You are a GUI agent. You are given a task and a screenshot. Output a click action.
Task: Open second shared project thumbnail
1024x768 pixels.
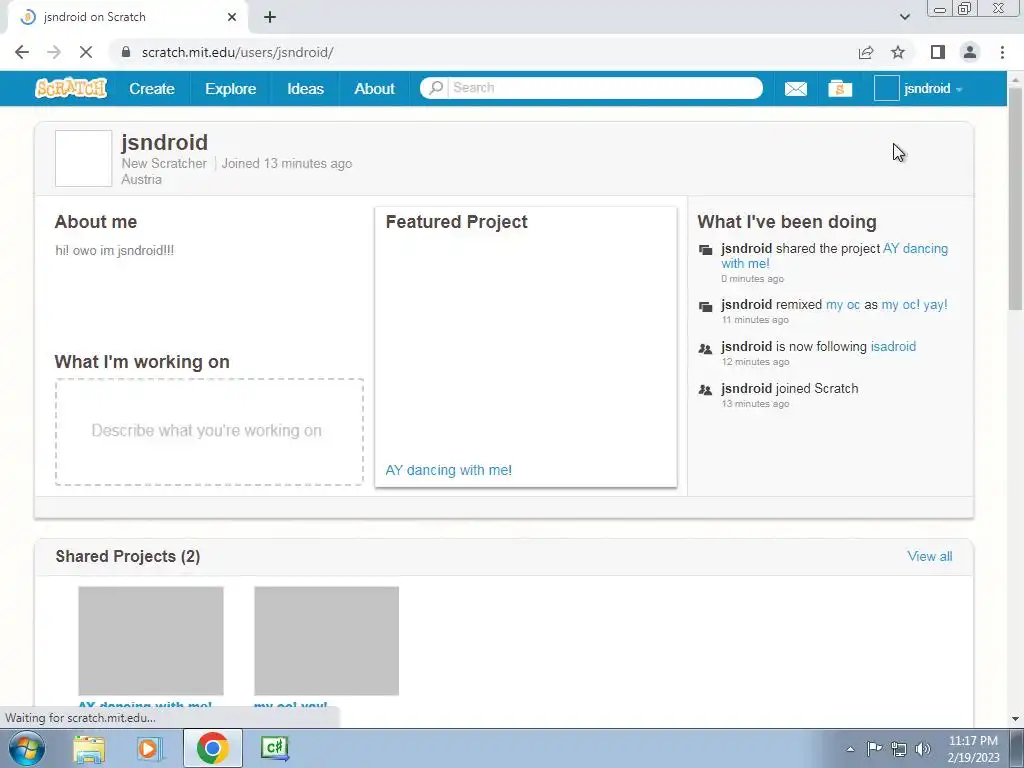point(327,641)
